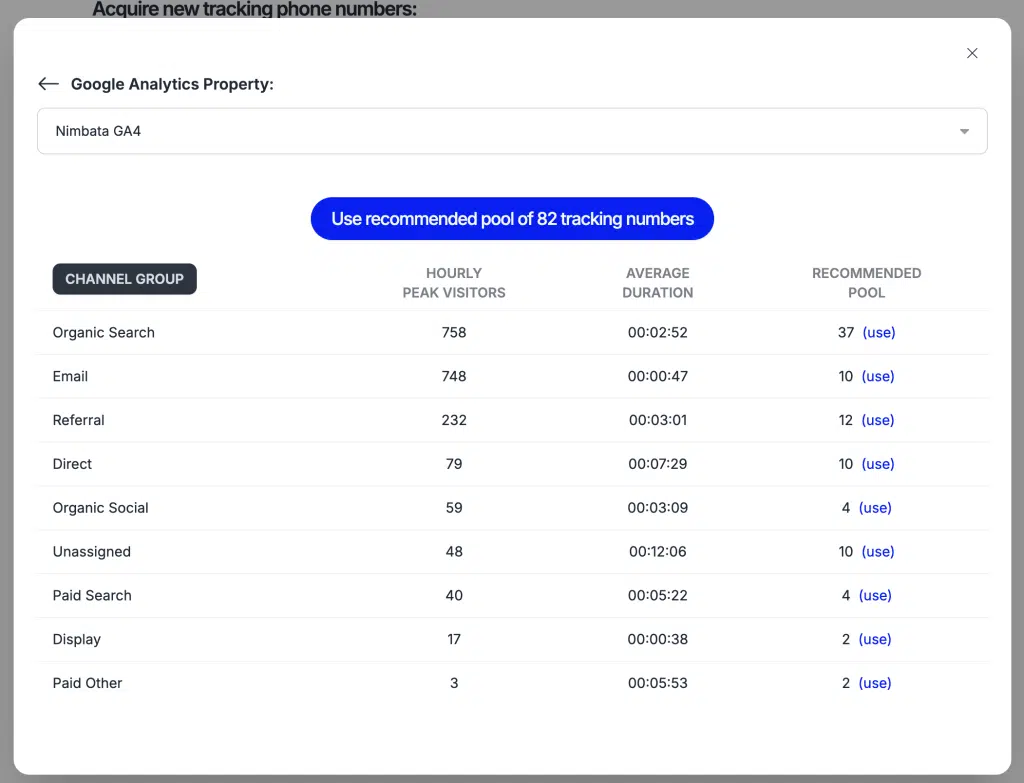Select the Paid Search channel name

[x=92, y=595]
